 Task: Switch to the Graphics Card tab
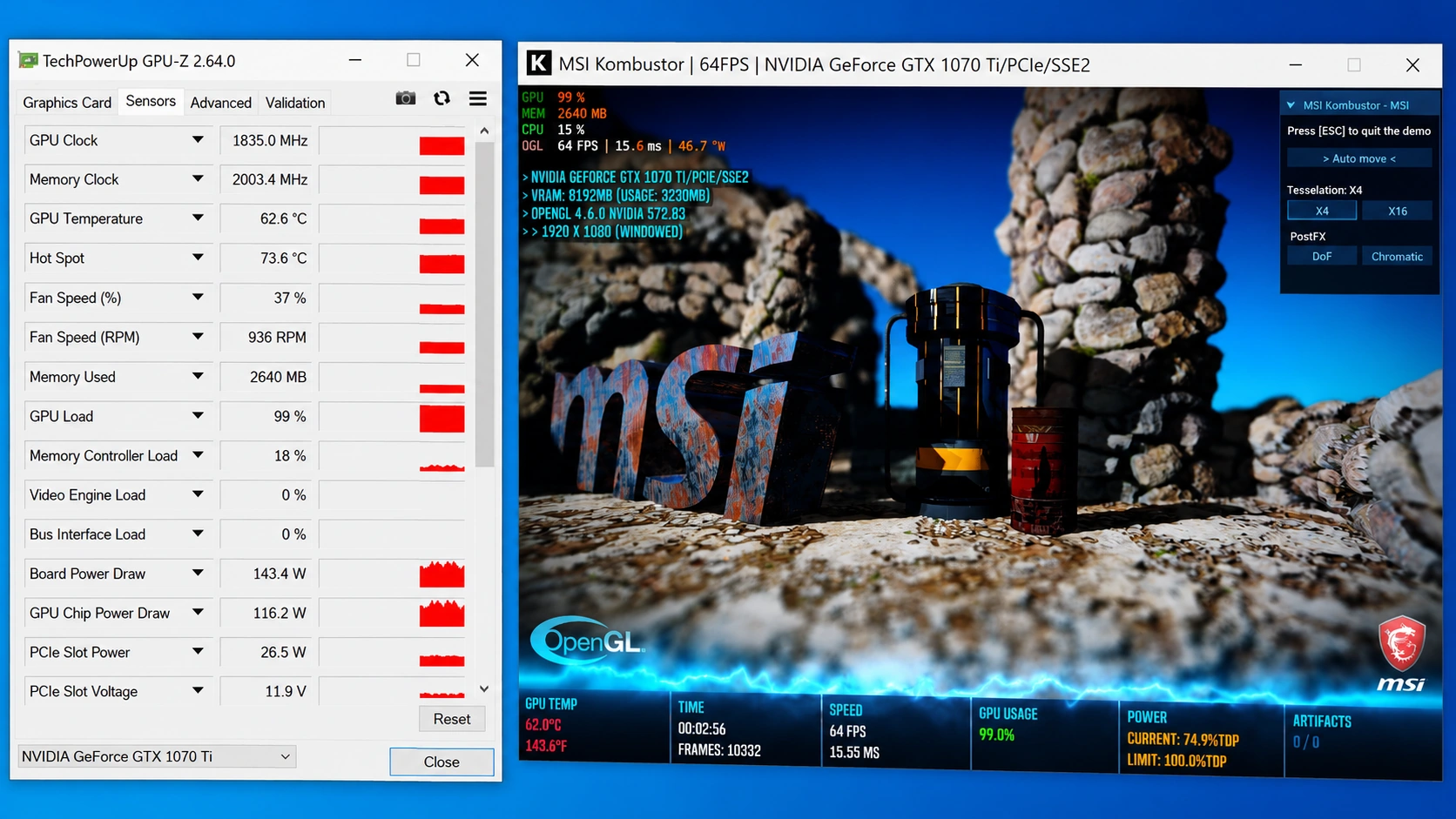coord(67,103)
